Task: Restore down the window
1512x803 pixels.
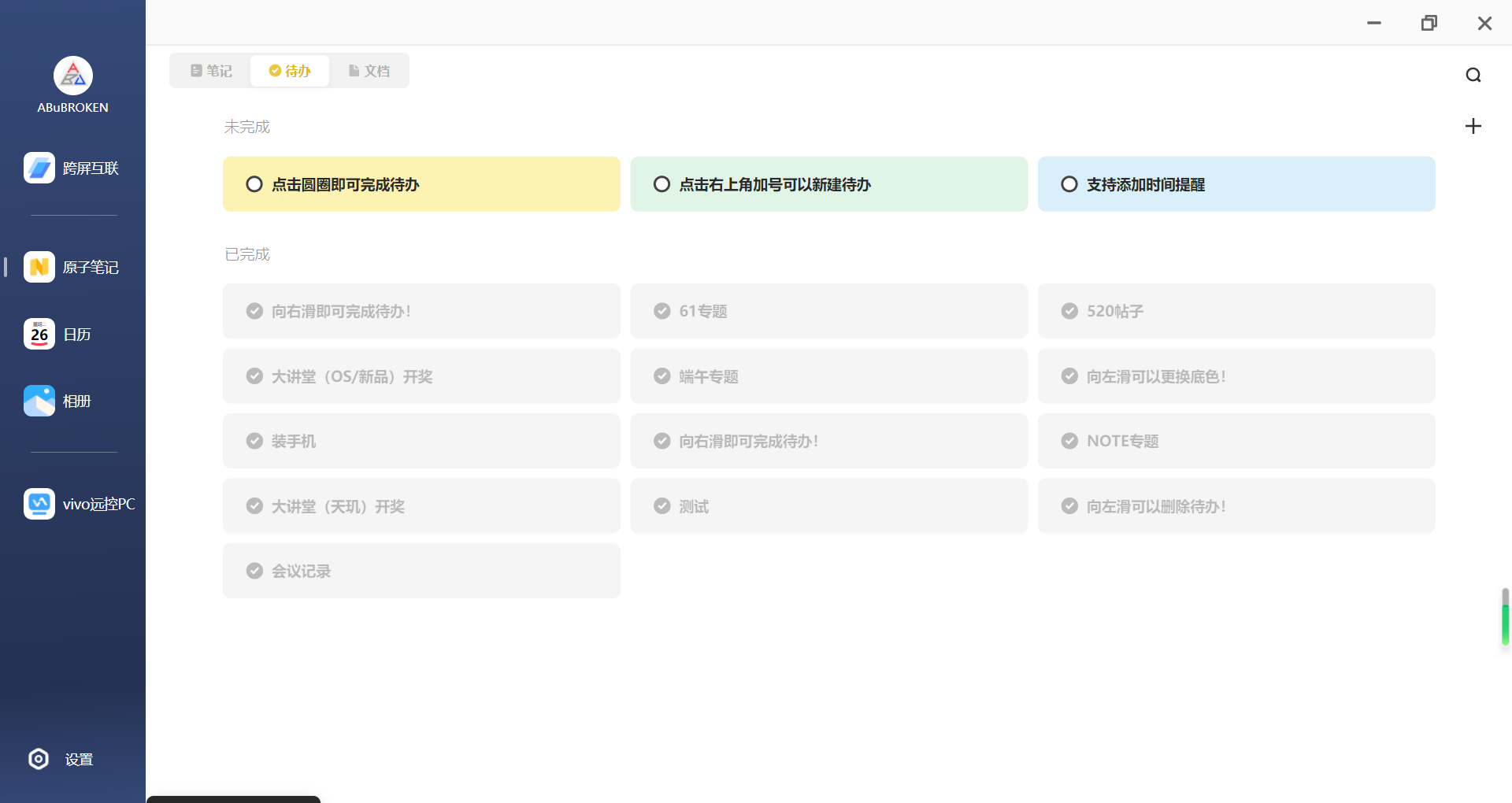Action: tap(1429, 23)
